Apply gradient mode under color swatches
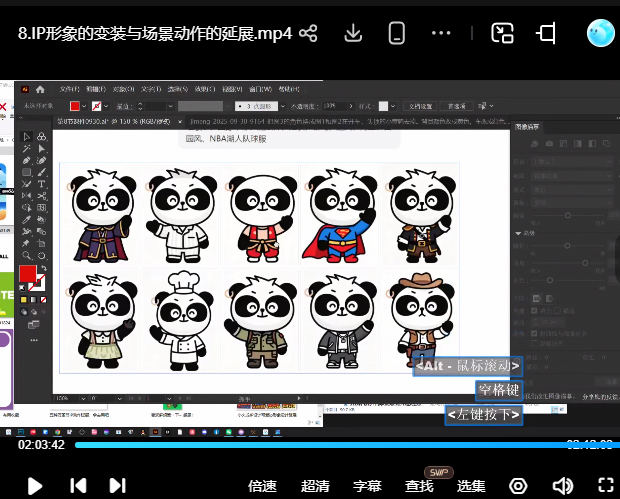This screenshot has height=499, width=620. (x=33, y=300)
